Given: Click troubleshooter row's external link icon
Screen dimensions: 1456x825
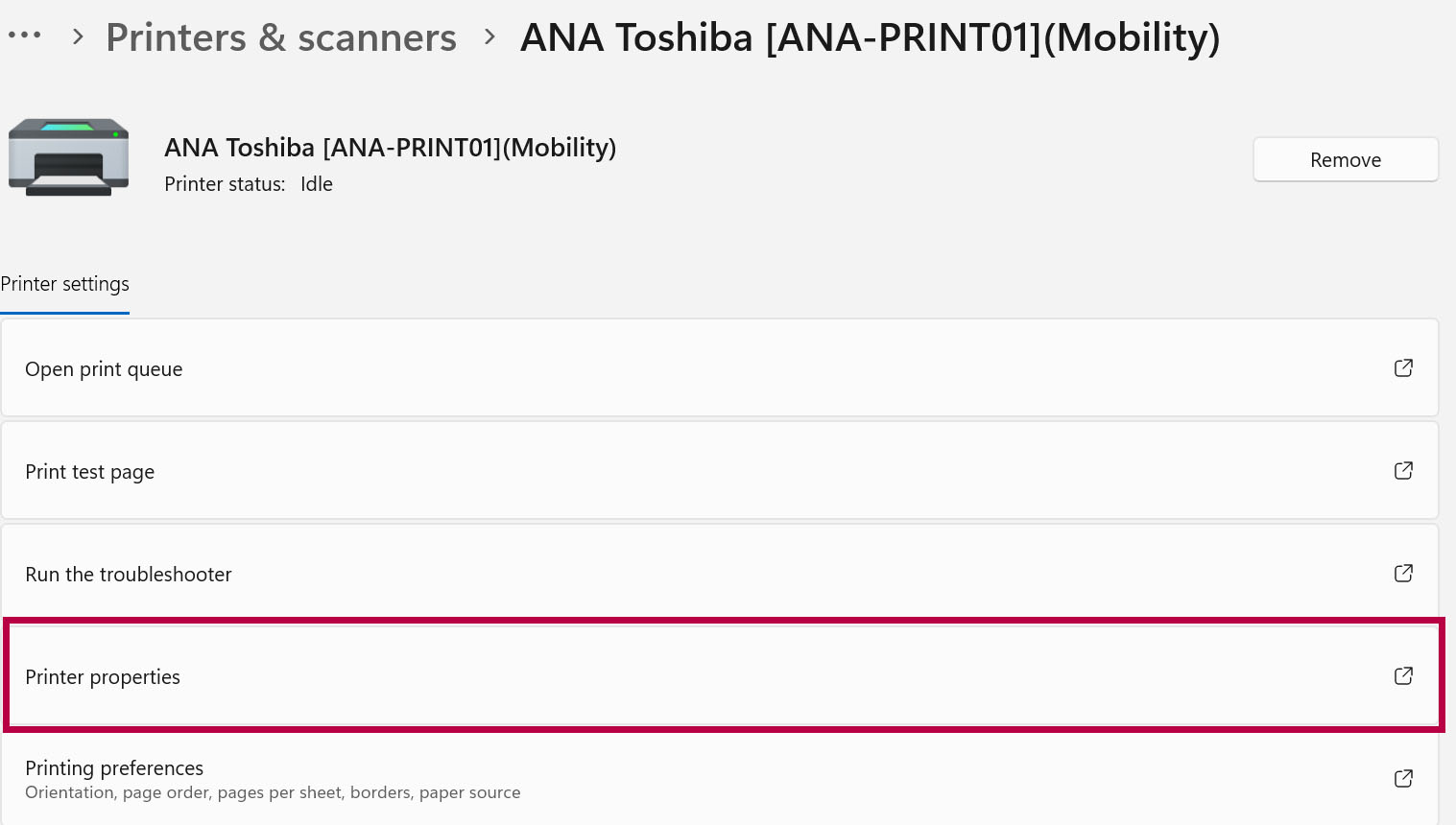Looking at the screenshot, I should (x=1403, y=574).
